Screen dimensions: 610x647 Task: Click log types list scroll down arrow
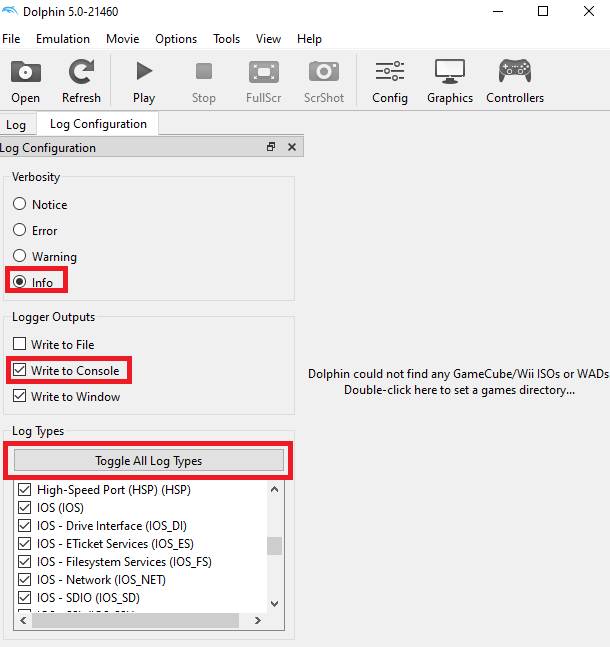274,604
